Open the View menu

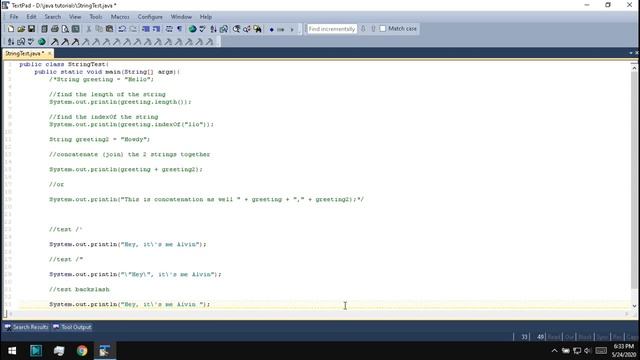(x=75, y=17)
